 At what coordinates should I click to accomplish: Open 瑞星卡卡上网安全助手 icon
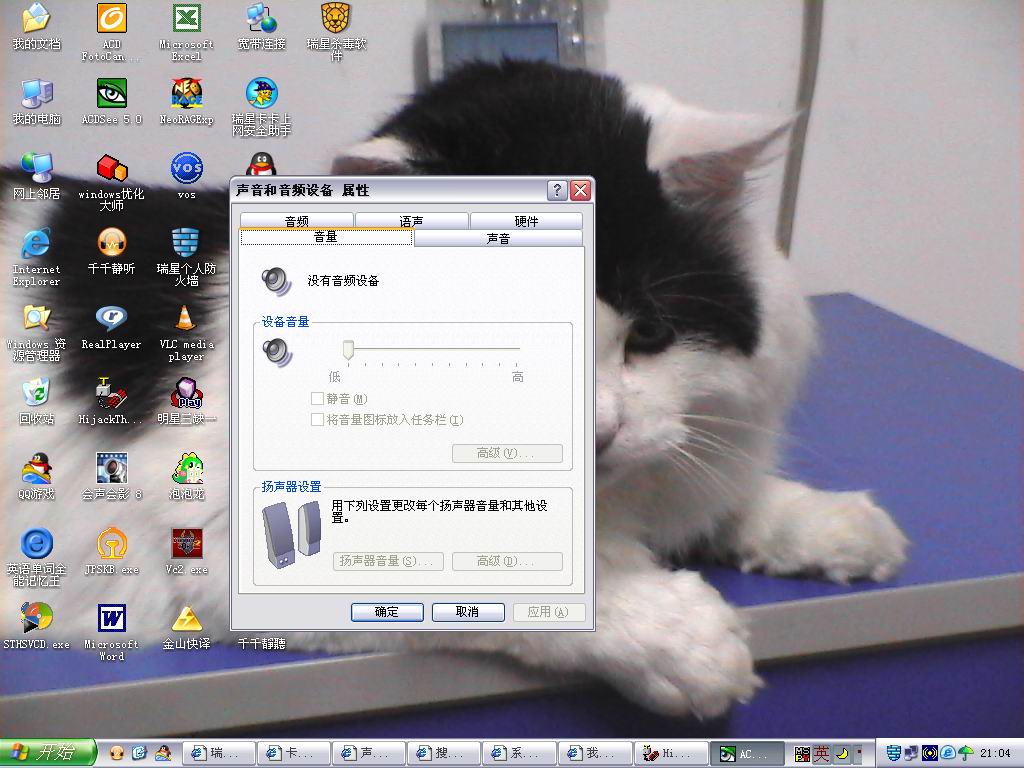click(262, 108)
